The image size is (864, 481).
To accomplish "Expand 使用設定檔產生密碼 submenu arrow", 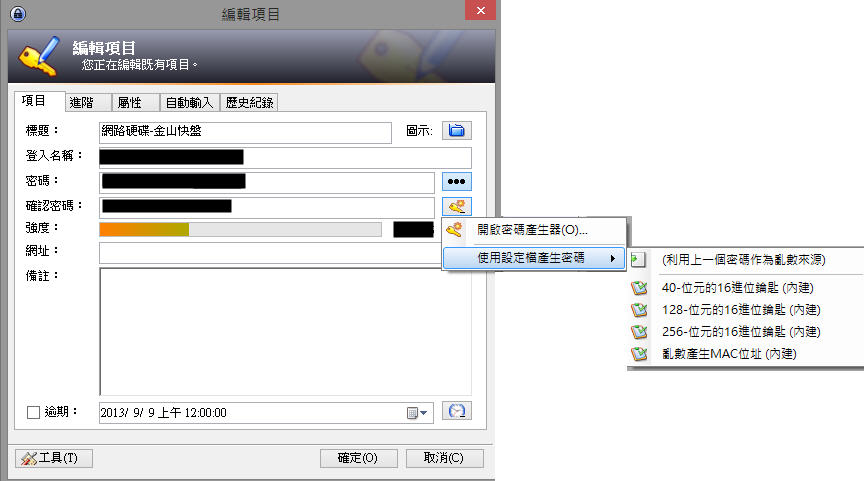I will coord(613,258).
